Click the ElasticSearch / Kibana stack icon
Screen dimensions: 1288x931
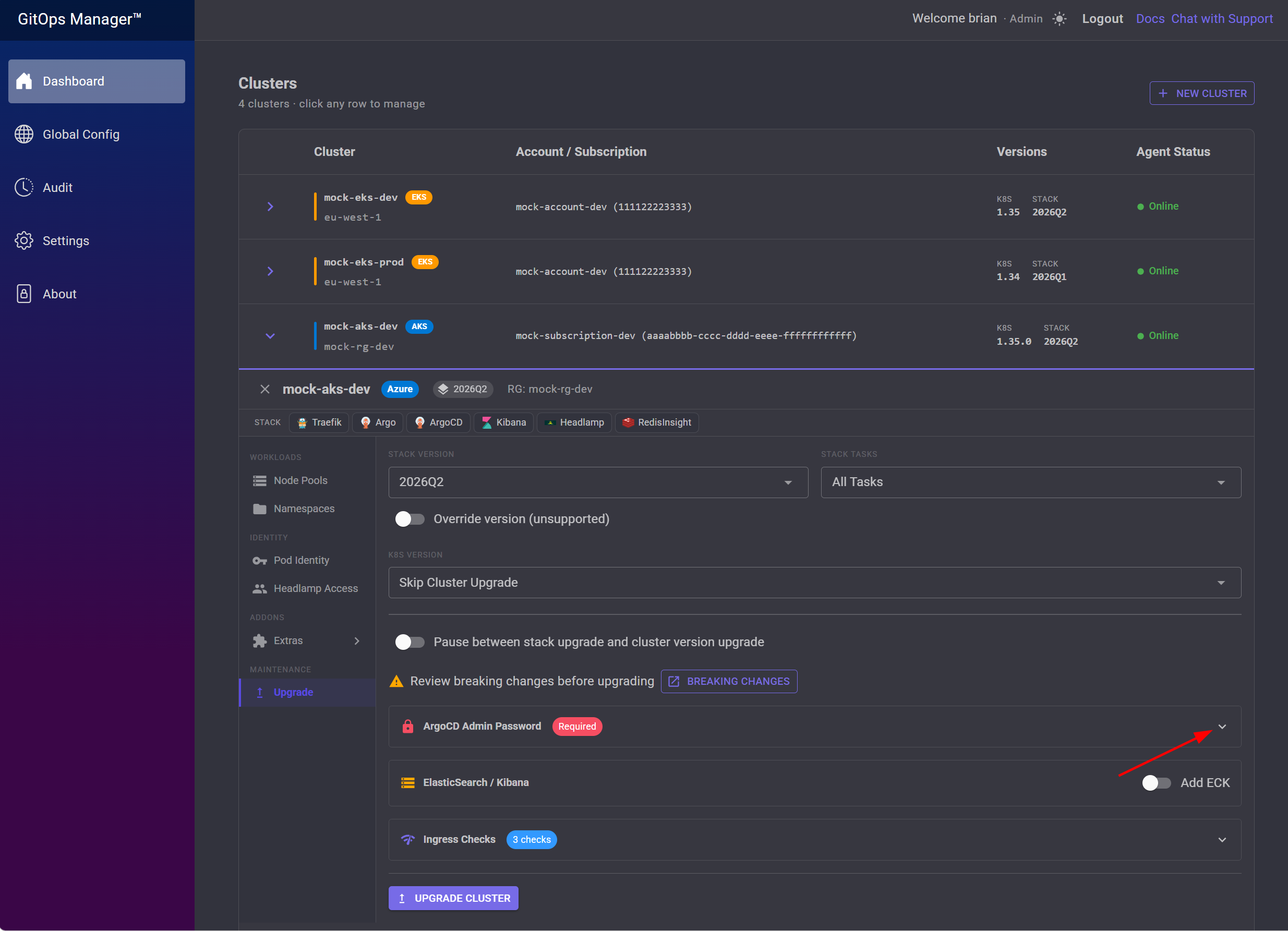408,783
